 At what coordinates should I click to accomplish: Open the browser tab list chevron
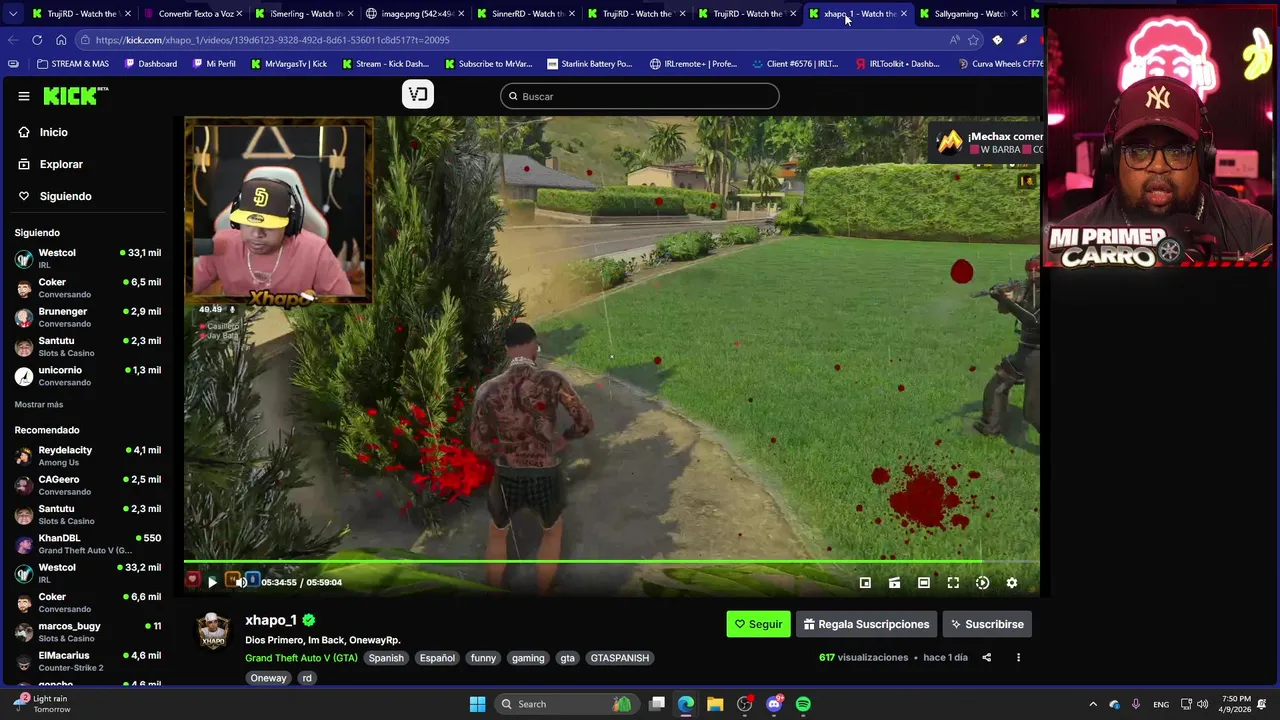(13, 14)
